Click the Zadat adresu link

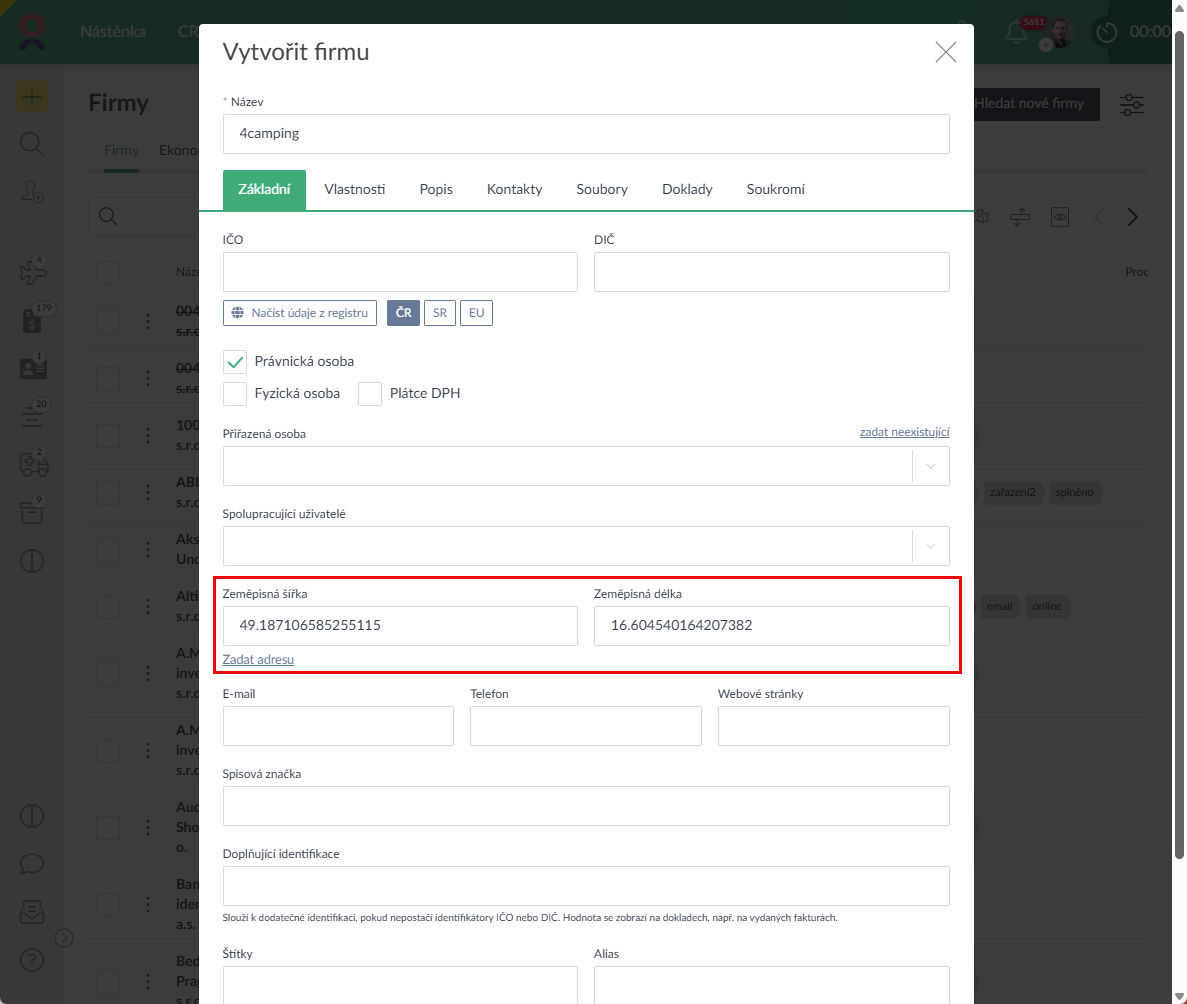258,660
